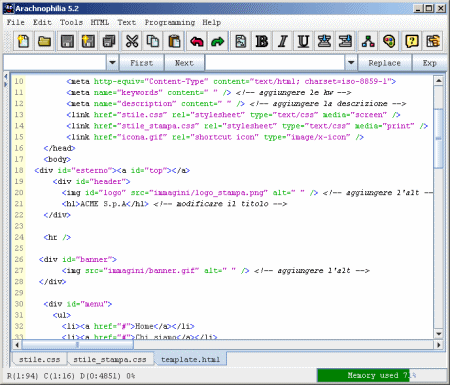The image size is (450, 385).
Task: Click the Arachnophilia title bar application icon
Action: (x=9, y=8)
